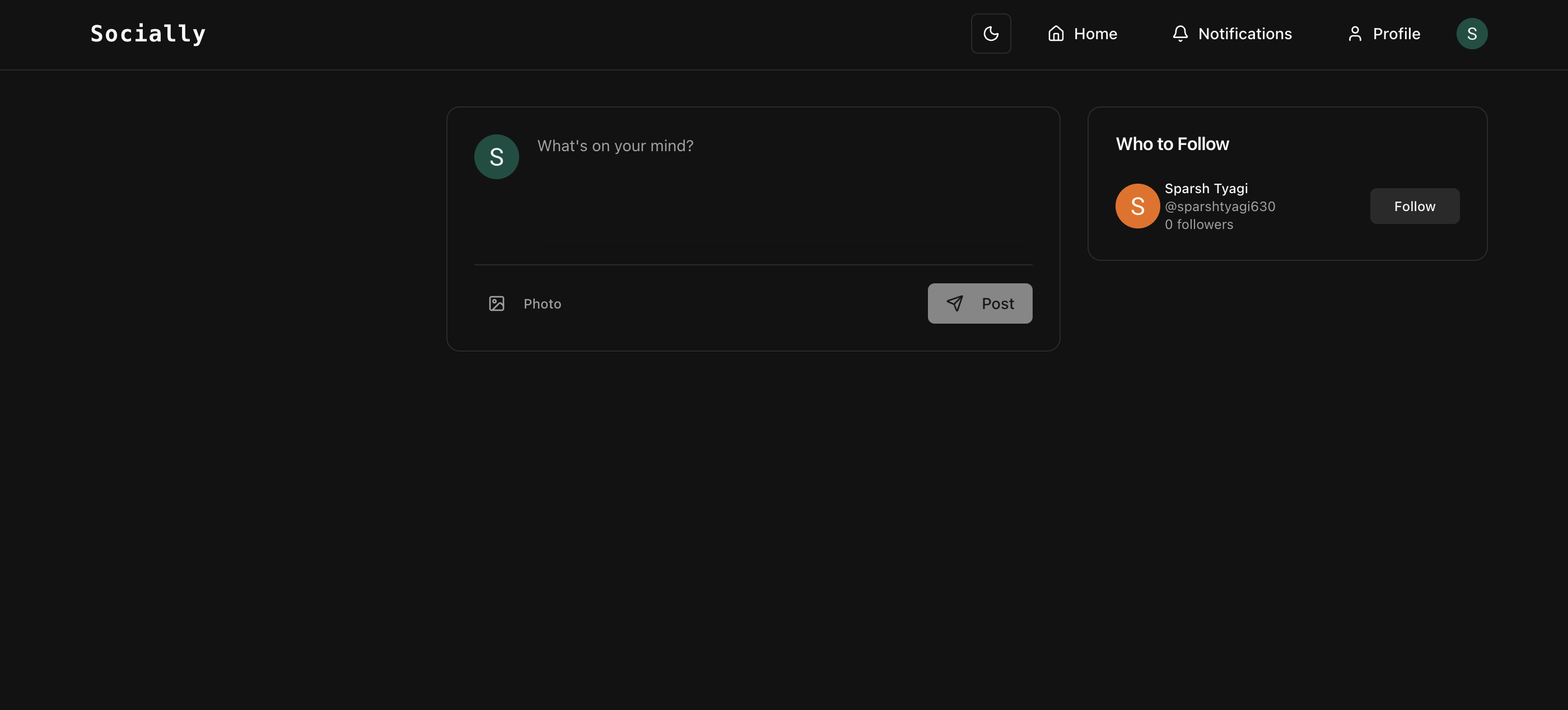
Task: Go to the Profile navigation link
Action: click(1384, 34)
